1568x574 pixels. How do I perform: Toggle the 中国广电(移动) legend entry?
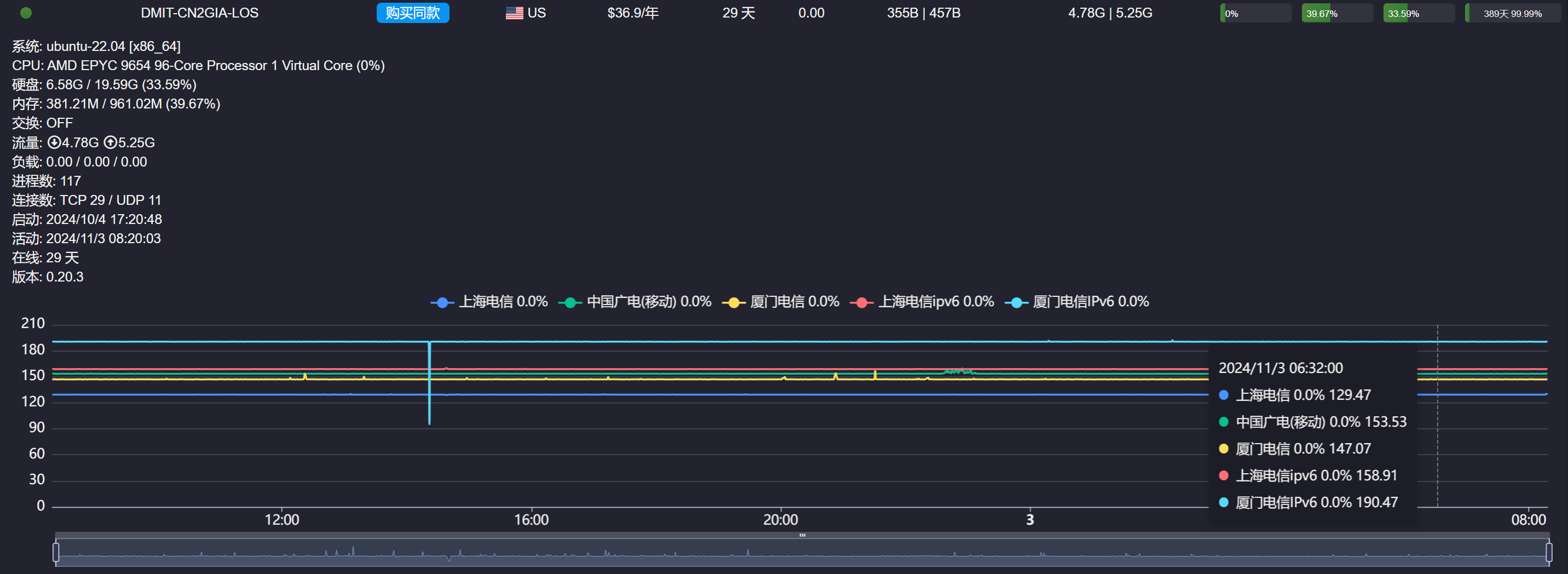pos(635,302)
